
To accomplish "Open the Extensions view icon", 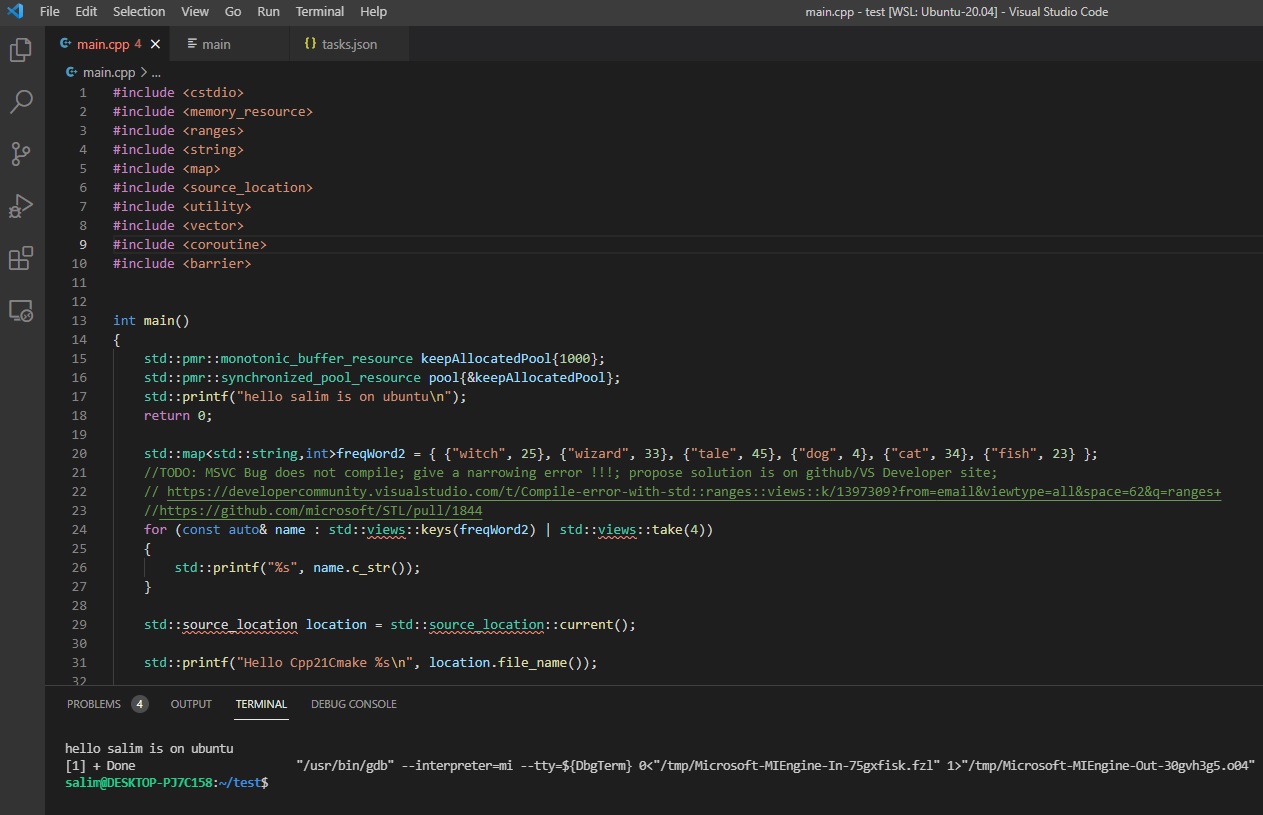I will [x=21, y=258].
